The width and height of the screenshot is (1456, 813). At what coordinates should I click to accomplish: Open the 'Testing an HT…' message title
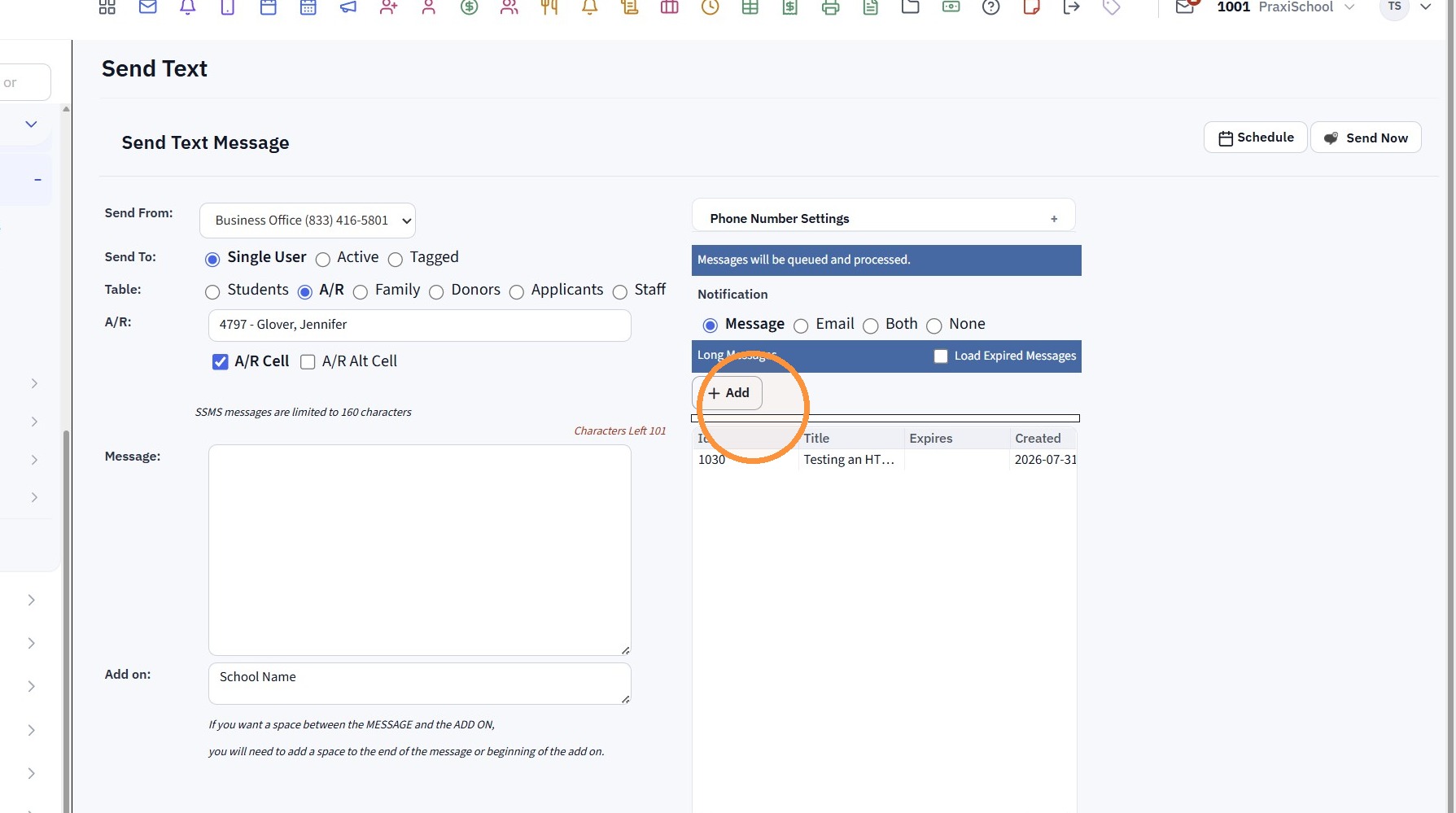(849, 460)
